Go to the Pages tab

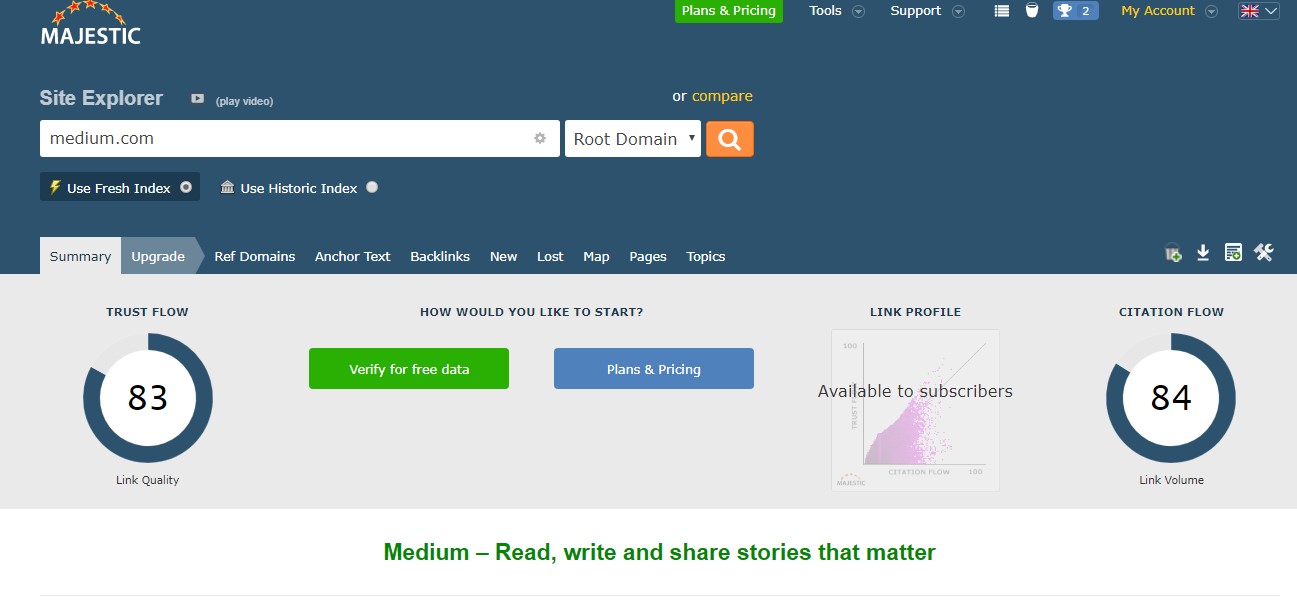[648, 256]
